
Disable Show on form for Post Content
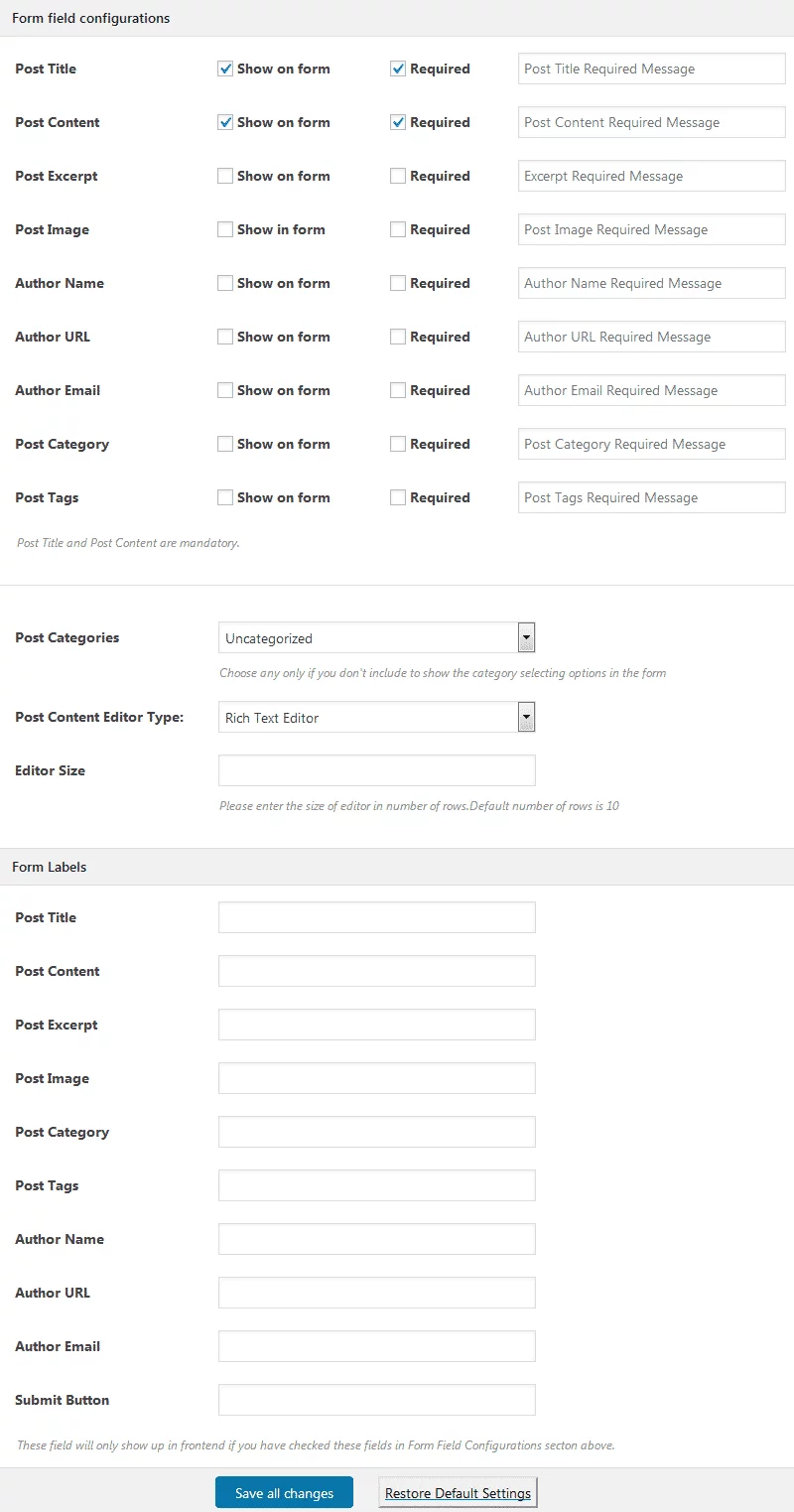point(225,122)
